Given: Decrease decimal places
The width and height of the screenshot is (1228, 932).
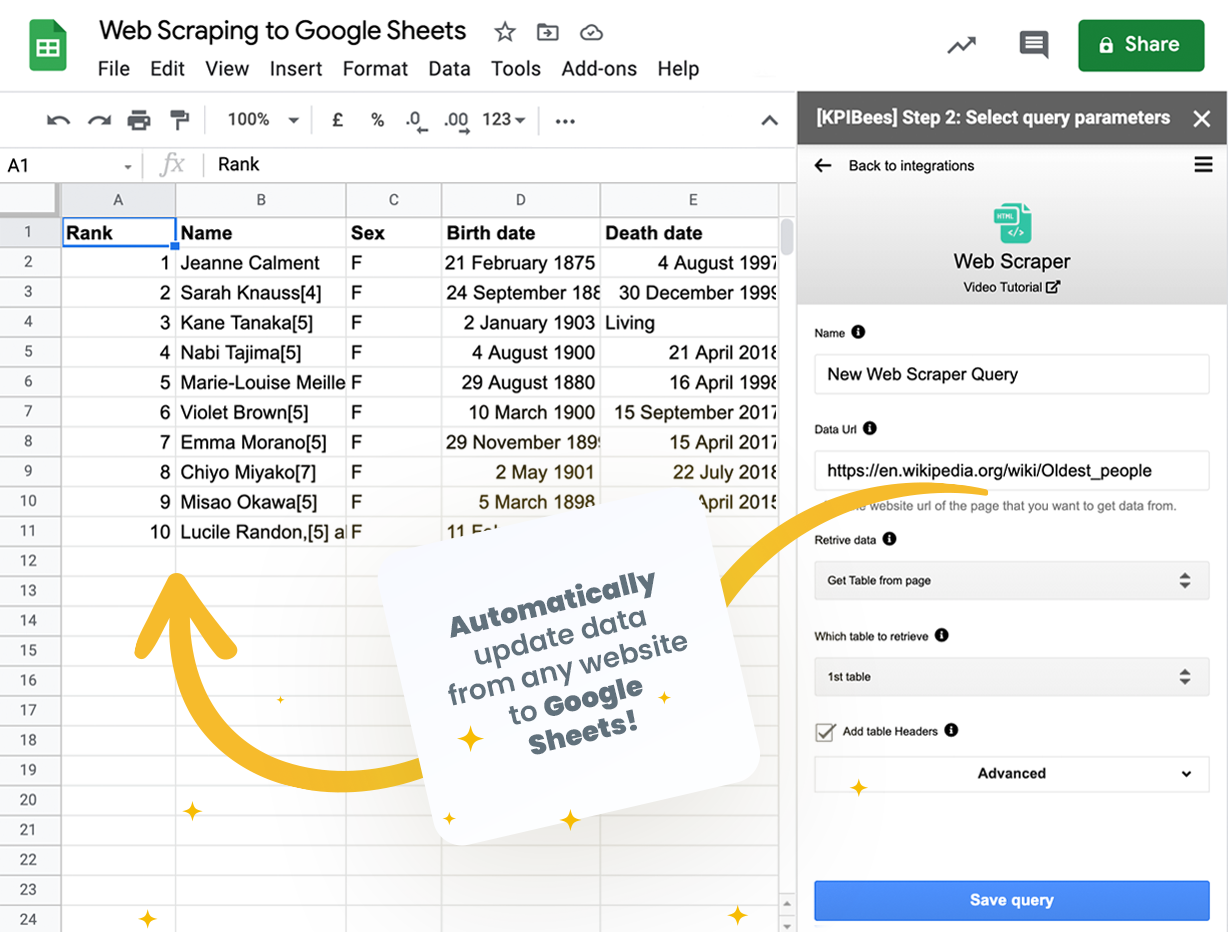Looking at the screenshot, I should [x=416, y=121].
